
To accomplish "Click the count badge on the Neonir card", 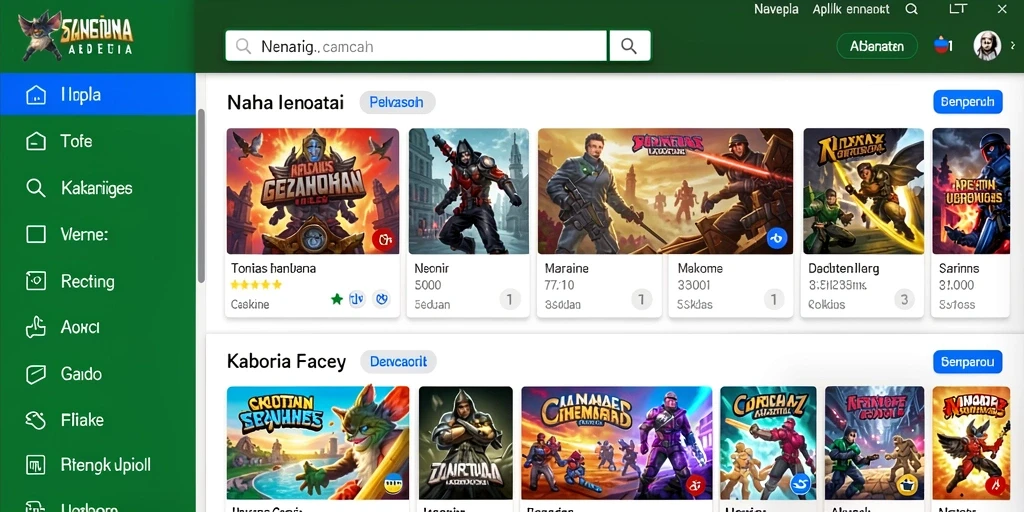I will tap(510, 300).
